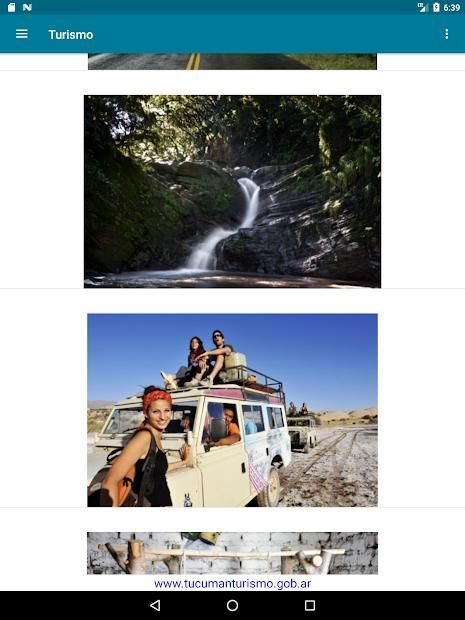Tap the Android home button
The image size is (465, 620).
pos(232,605)
